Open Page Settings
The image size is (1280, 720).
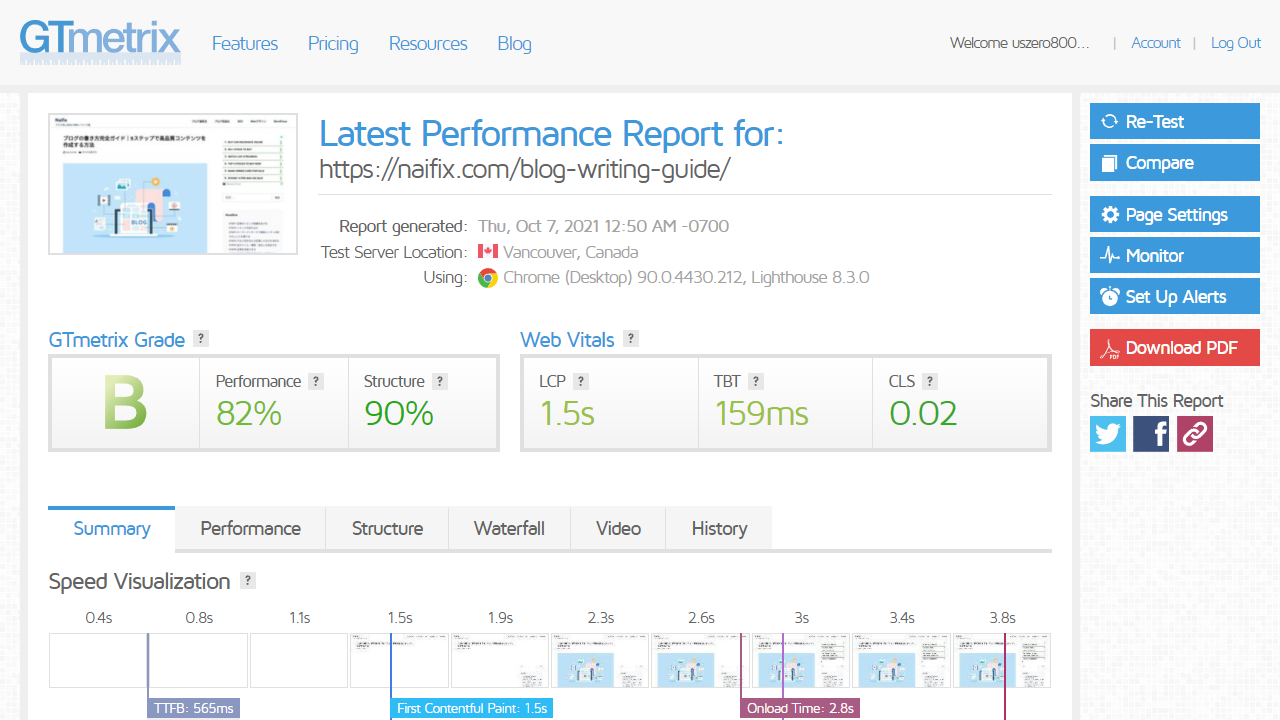pyautogui.click(x=1175, y=214)
